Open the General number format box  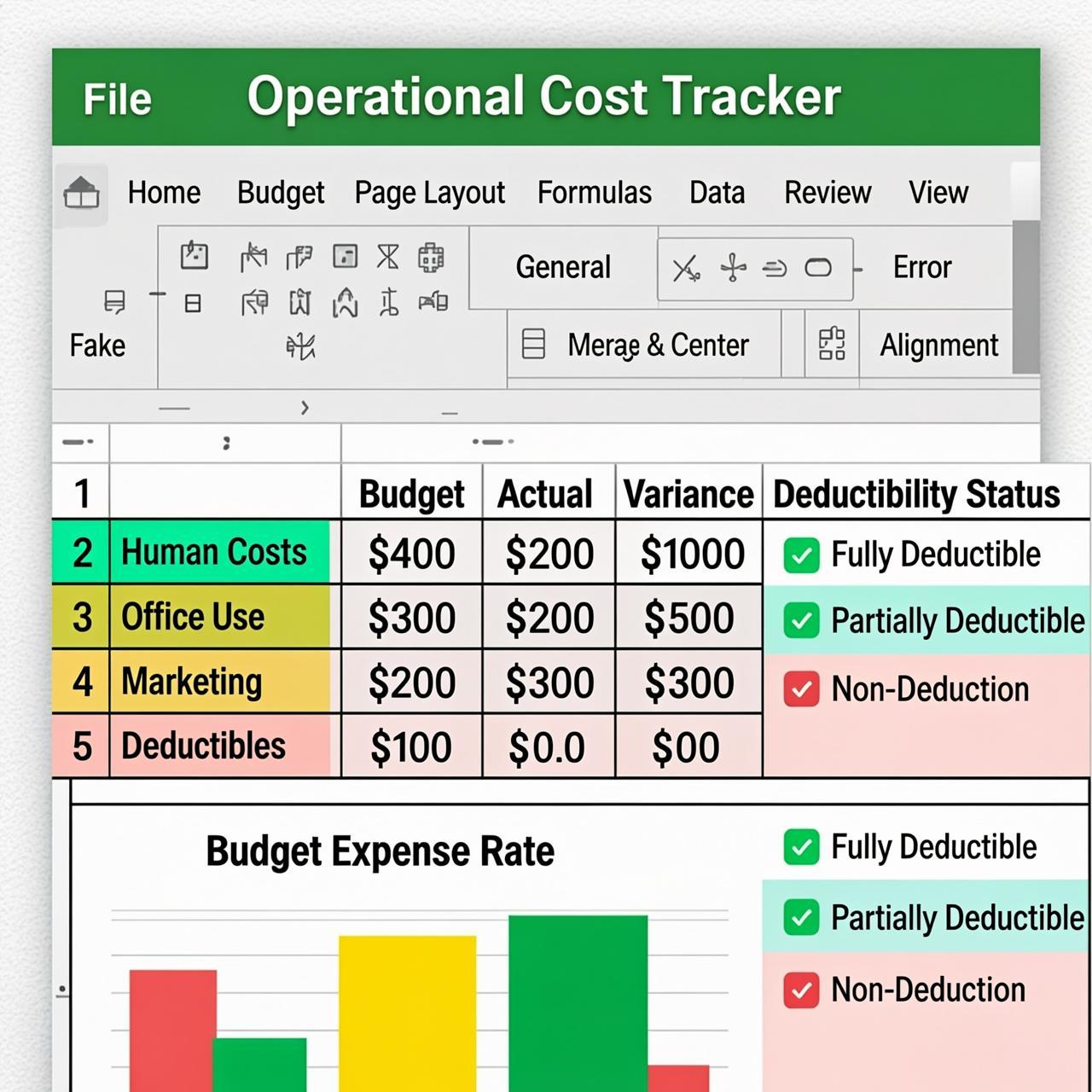tap(563, 267)
